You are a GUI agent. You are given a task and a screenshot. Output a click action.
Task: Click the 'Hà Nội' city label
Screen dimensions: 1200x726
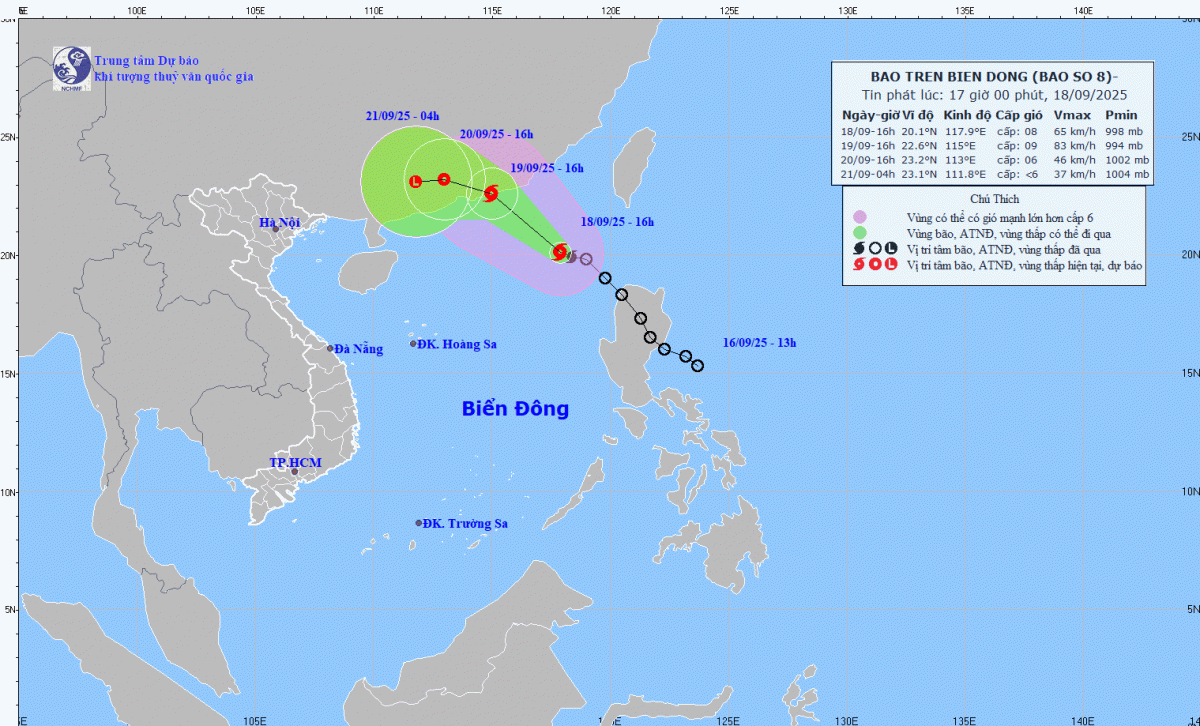point(280,223)
